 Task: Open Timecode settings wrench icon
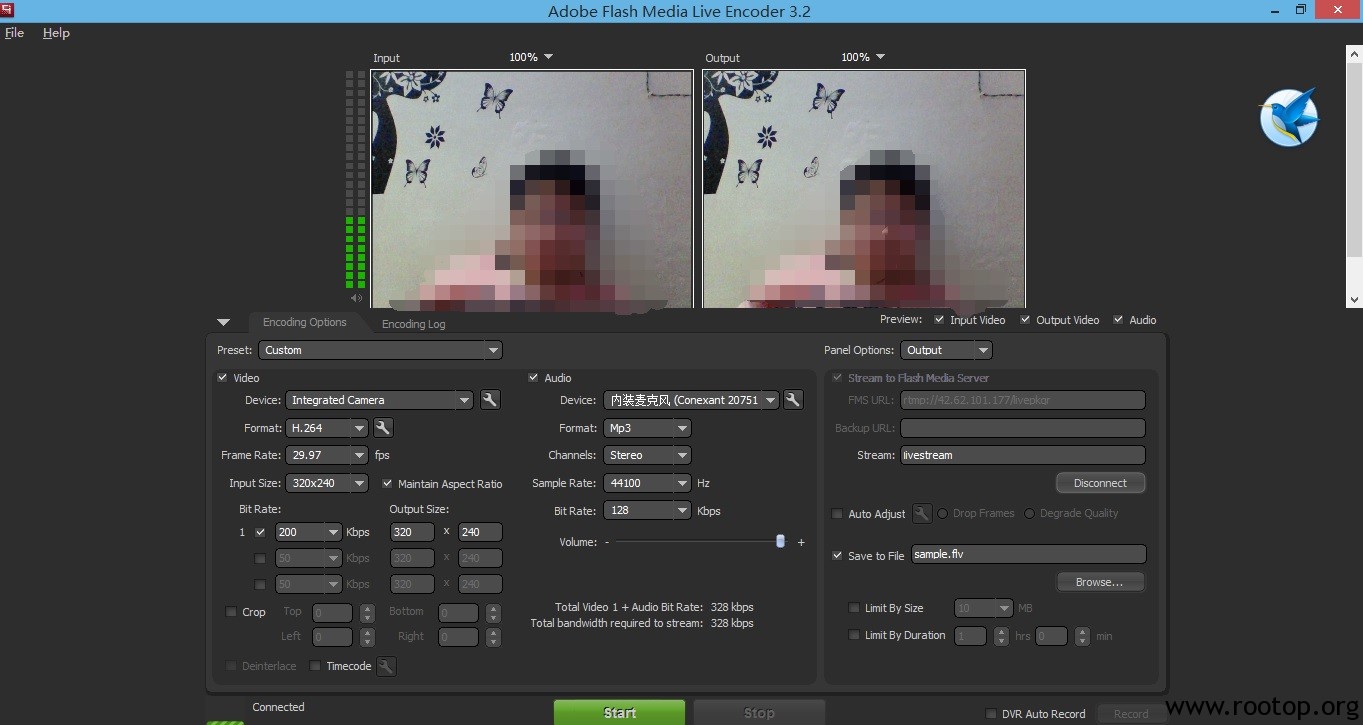[x=386, y=666]
